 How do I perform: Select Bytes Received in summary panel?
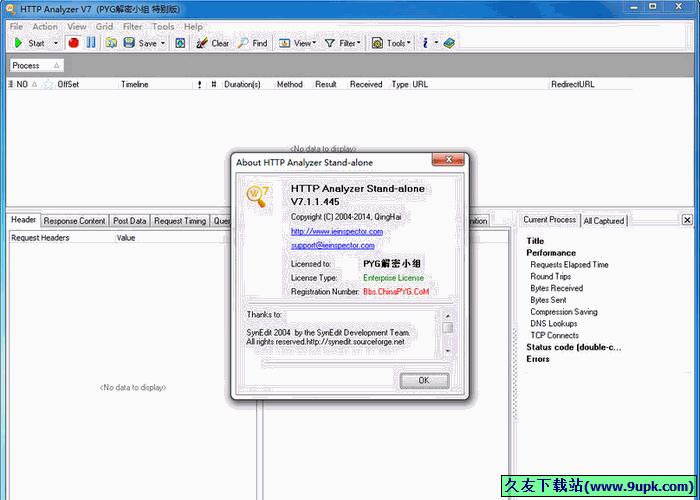[x=557, y=288]
